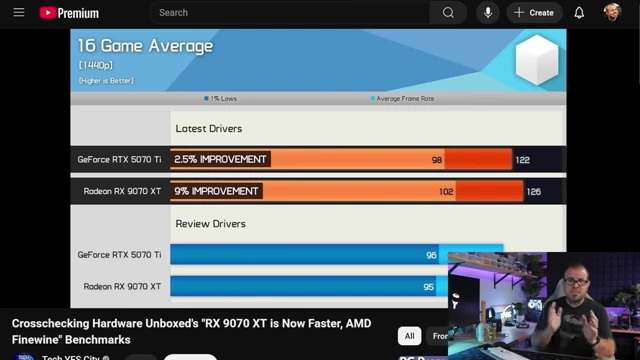Viewport: 640px width, 360px height.
Task: Click the Average Frame Rate legend entry
Action: [x=402, y=98]
